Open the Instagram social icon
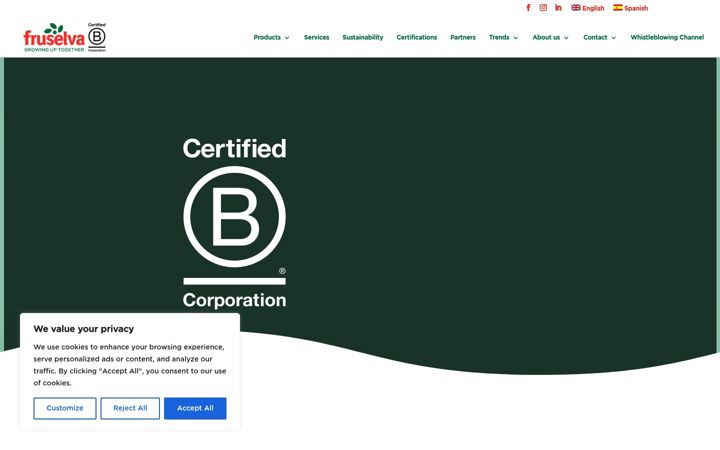Image resolution: width=720 pixels, height=450 pixels. (x=543, y=7)
